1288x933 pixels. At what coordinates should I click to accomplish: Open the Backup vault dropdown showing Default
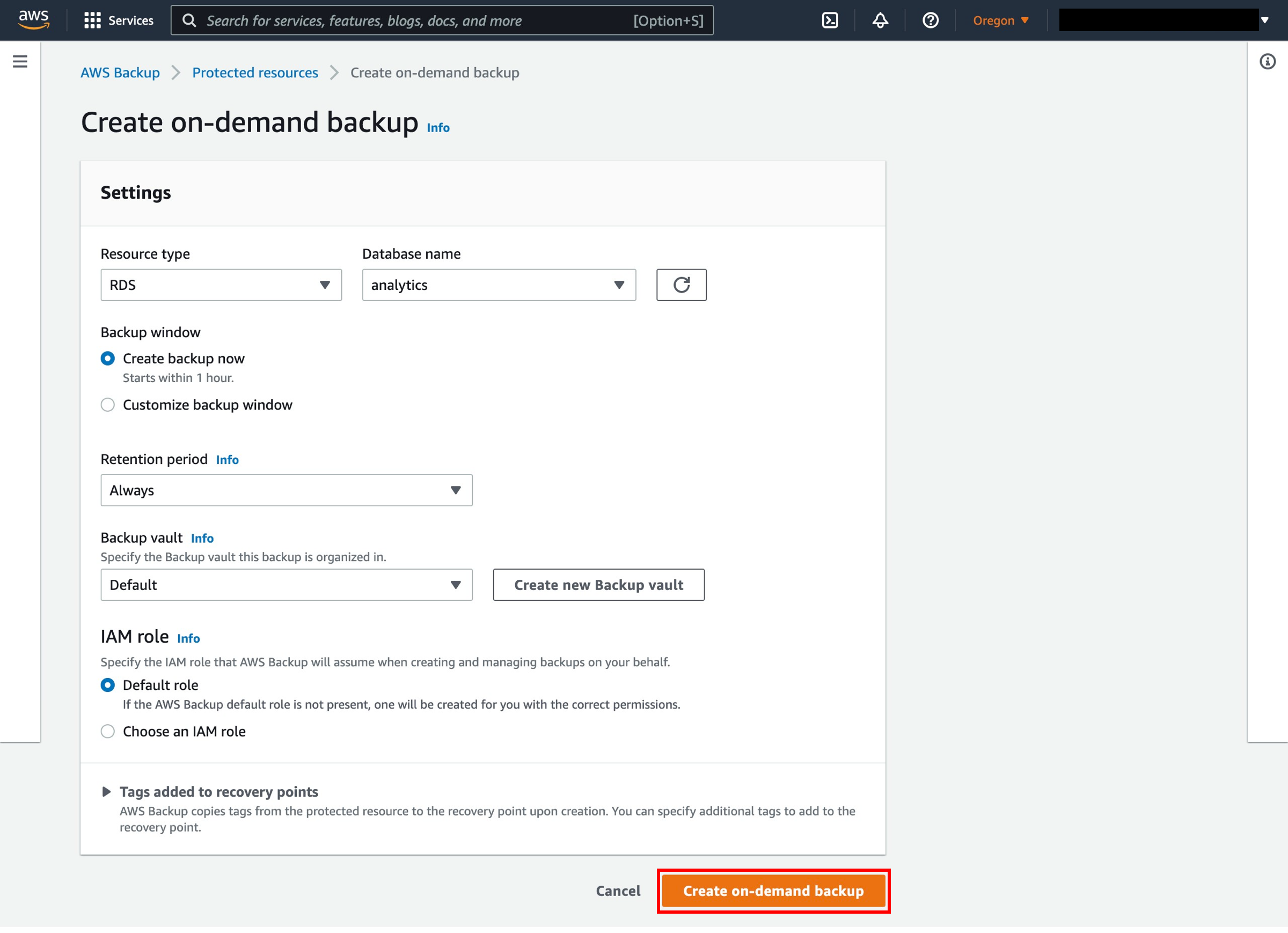coord(286,585)
